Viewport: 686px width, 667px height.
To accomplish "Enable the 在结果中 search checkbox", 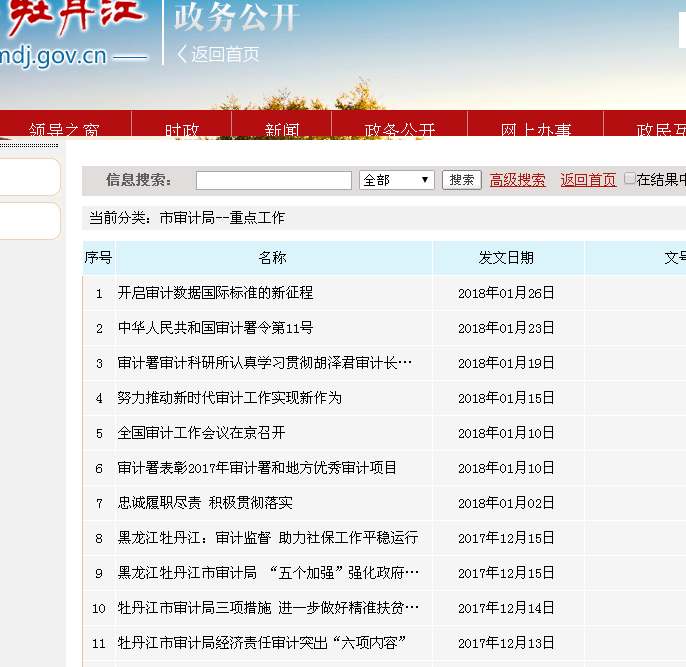I will 630,179.
